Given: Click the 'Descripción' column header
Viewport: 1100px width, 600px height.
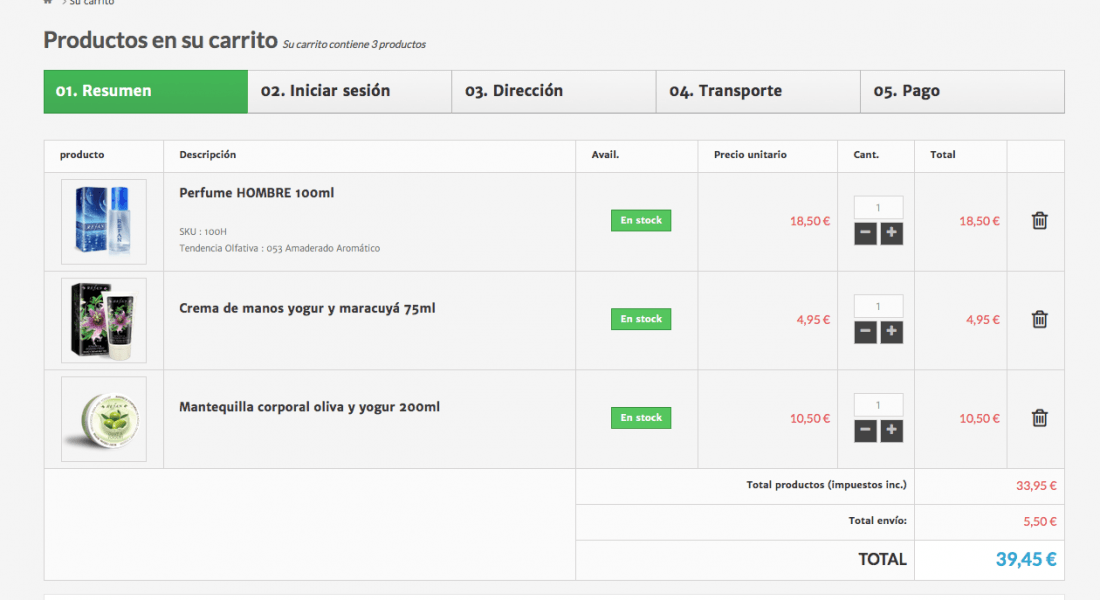Looking at the screenshot, I should point(207,154).
